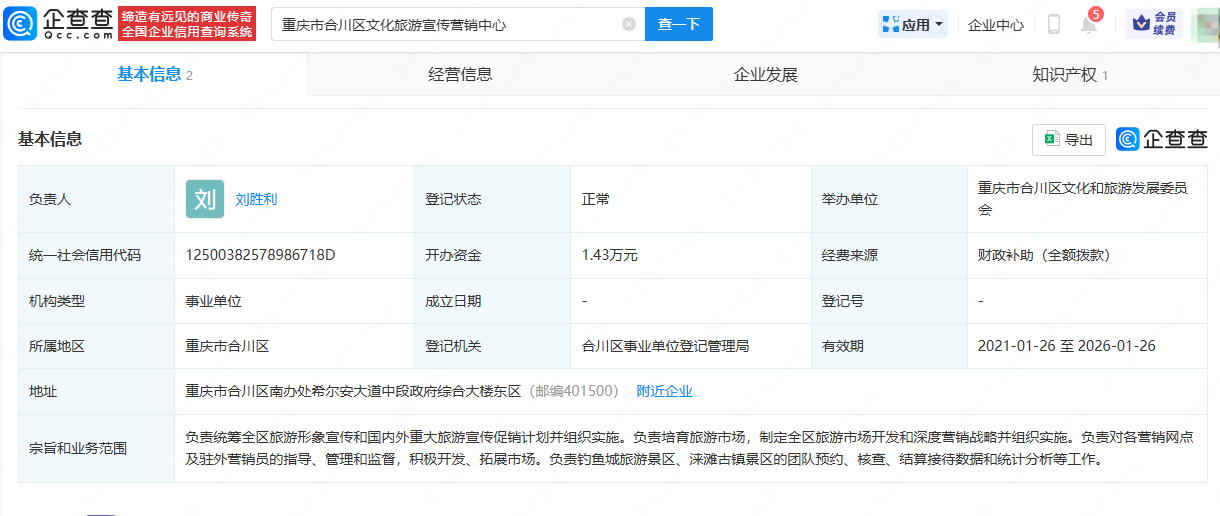This screenshot has width=1220, height=516.
Task: Click the 附近企业 link
Action: point(664,391)
